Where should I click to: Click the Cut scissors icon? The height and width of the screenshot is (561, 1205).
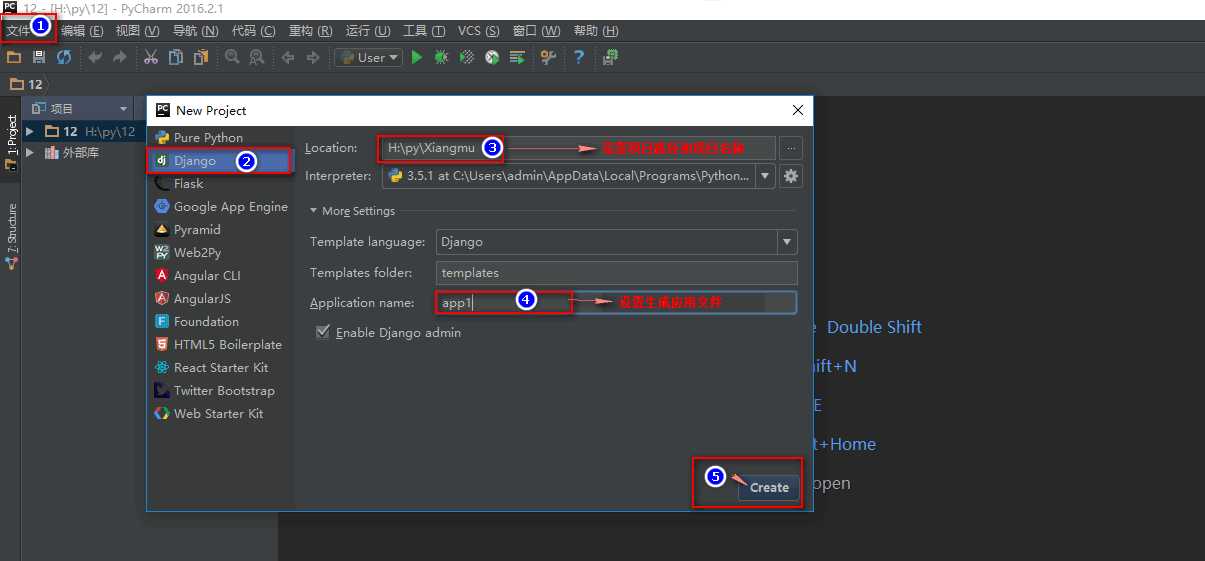151,57
